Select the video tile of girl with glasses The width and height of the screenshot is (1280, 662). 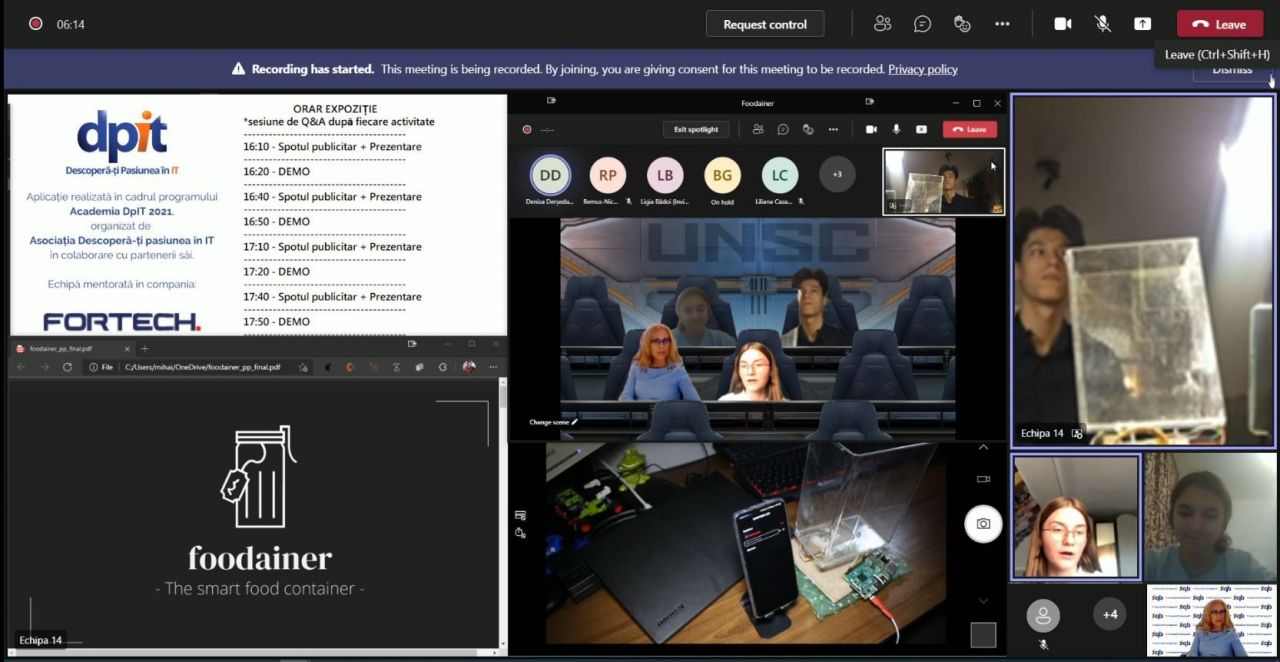pos(1075,517)
